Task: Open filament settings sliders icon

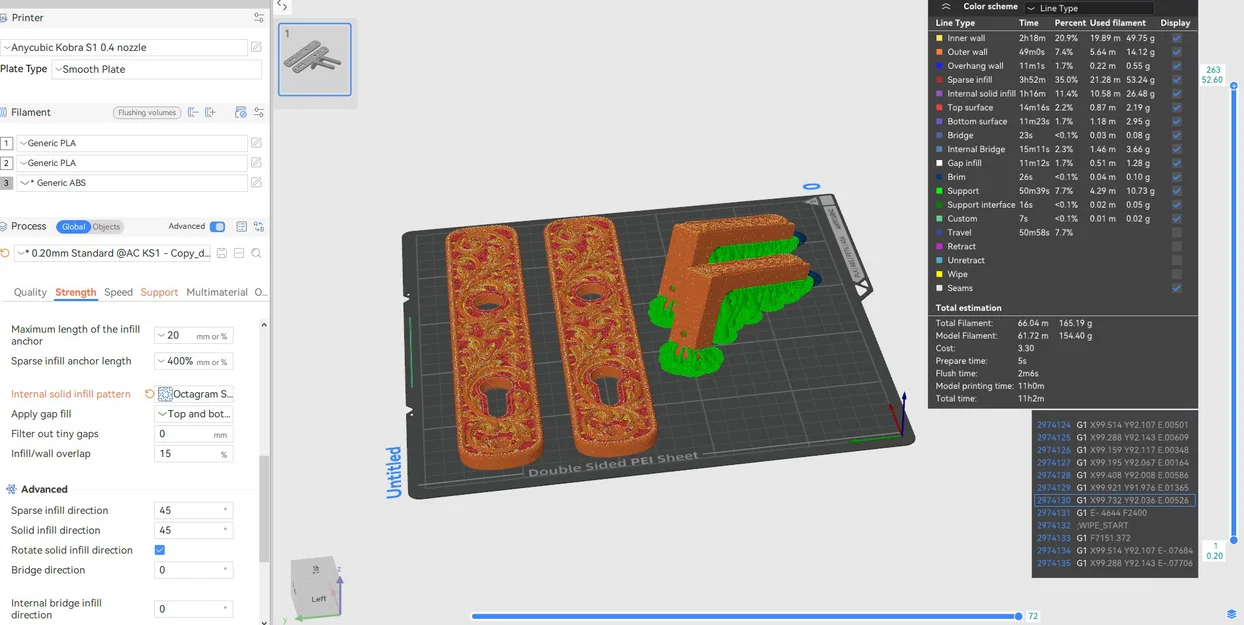Action: click(258, 113)
